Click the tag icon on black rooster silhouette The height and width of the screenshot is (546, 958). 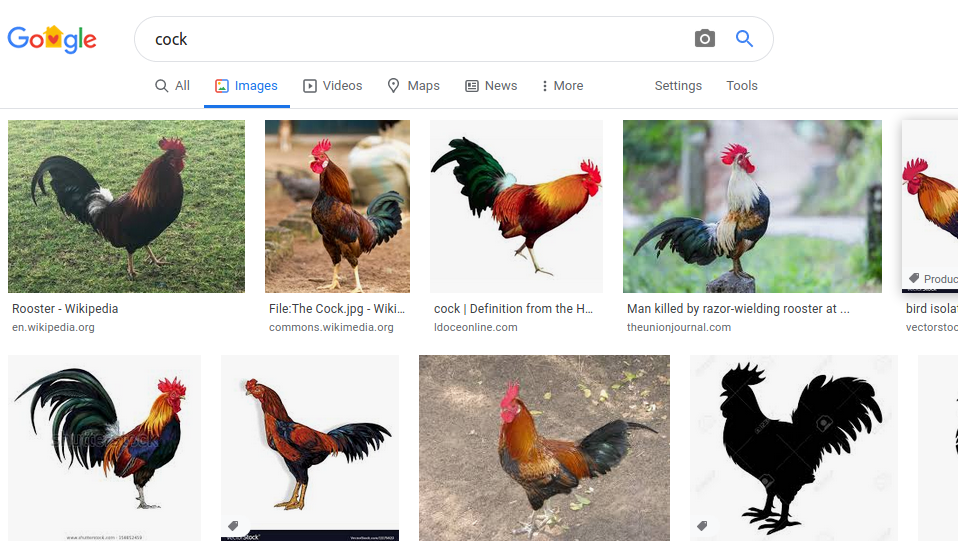click(702, 526)
